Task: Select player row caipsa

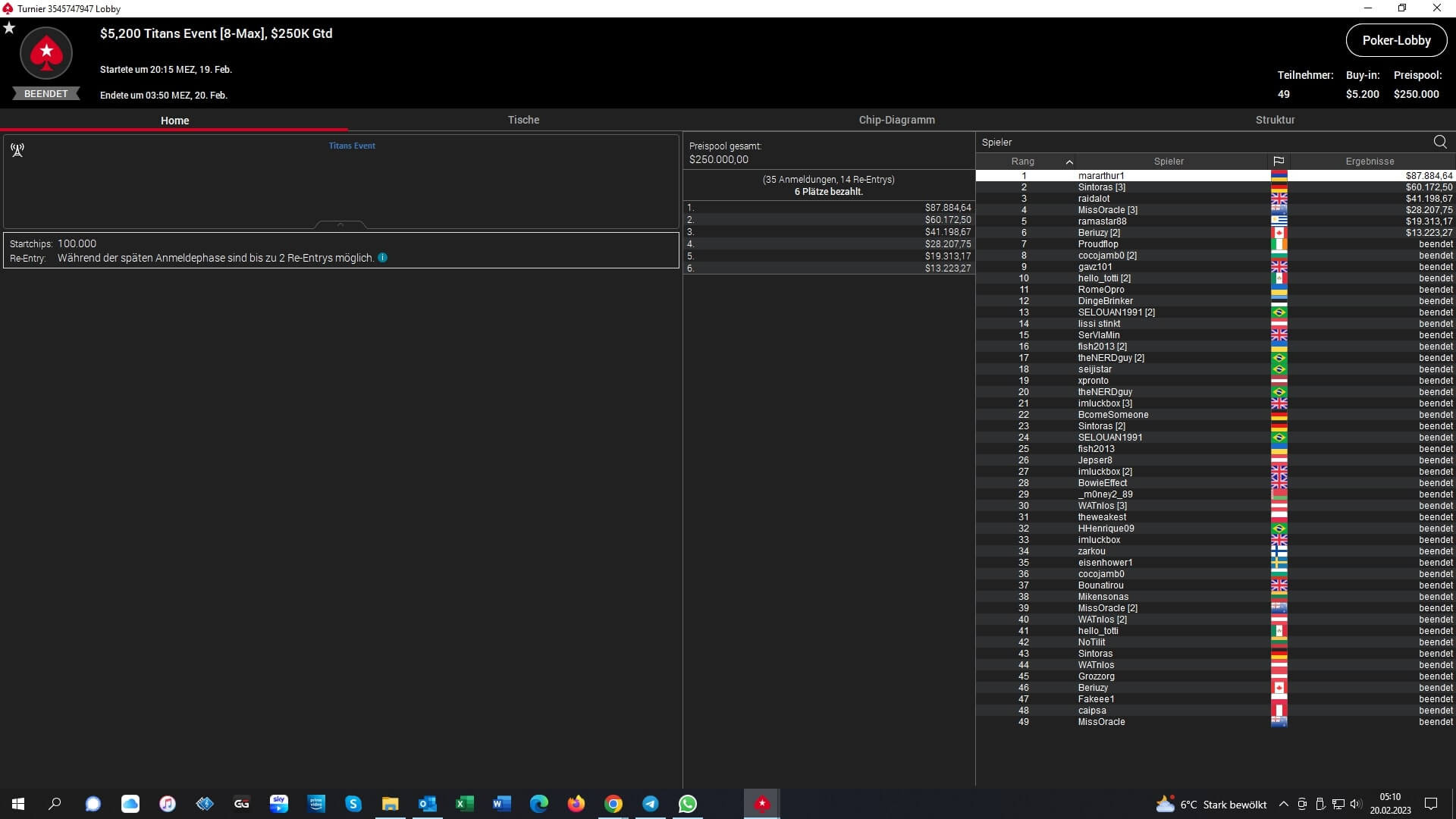Action: pos(1215,711)
